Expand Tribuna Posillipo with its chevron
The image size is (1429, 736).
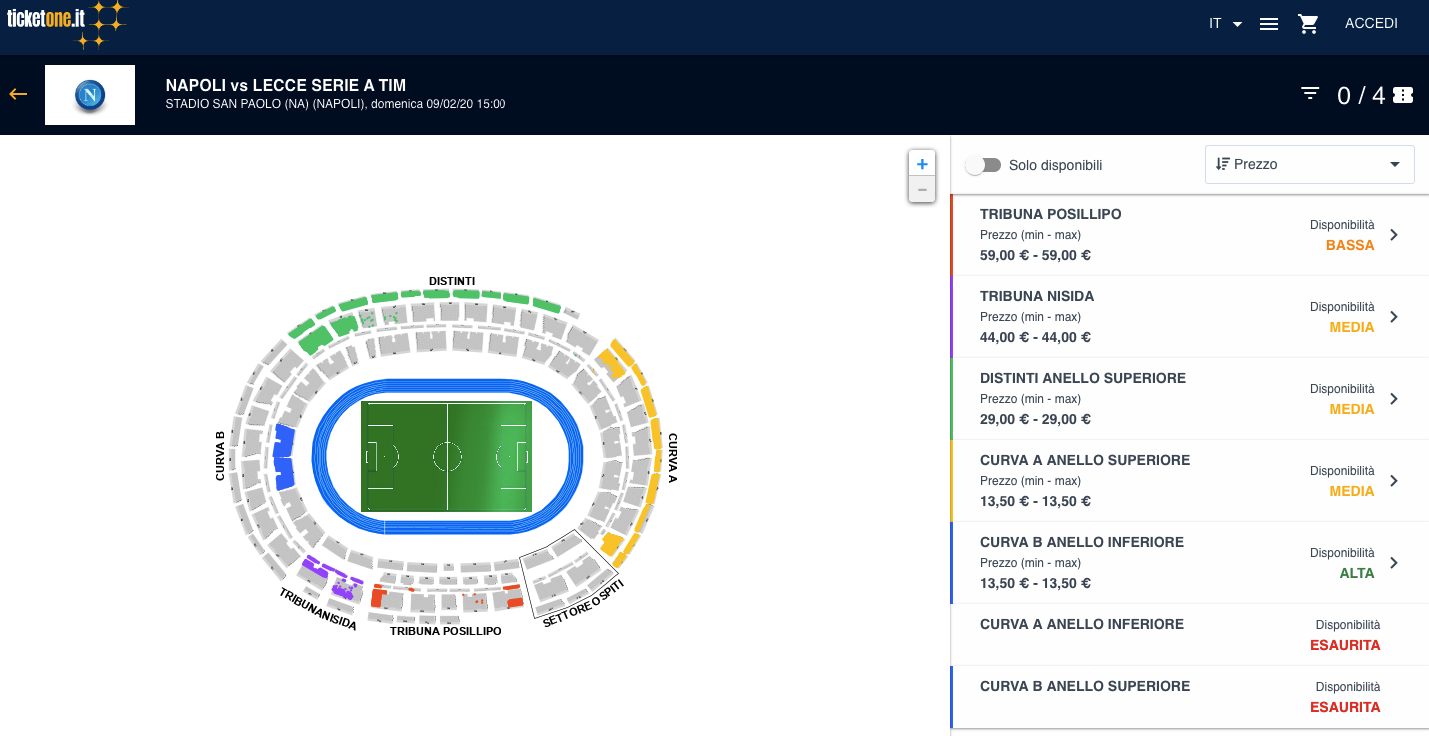[x=1394, y=235]
